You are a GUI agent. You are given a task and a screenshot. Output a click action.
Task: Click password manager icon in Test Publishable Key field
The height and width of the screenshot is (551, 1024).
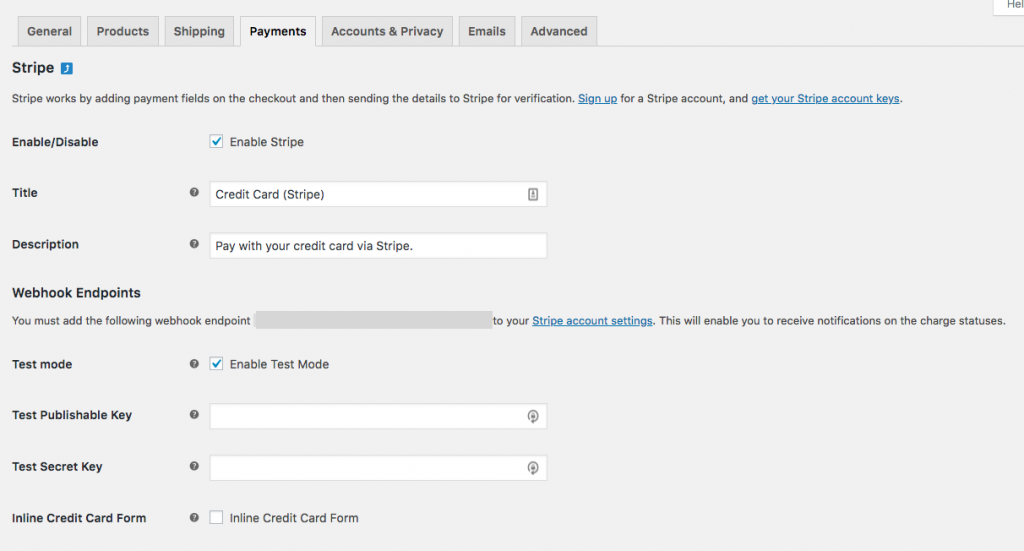point(533,416)
